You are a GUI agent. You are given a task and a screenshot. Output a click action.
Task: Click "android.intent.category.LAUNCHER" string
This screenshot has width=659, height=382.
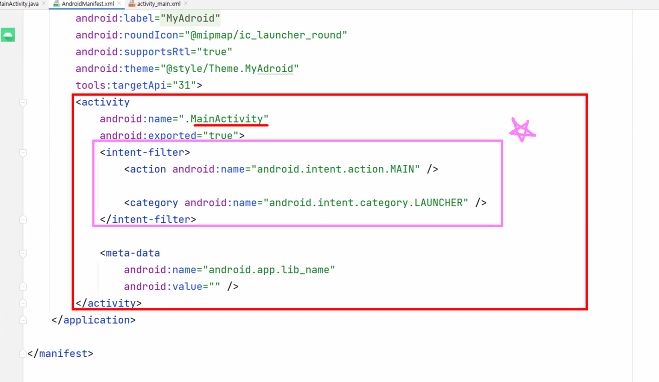[366, 203]
